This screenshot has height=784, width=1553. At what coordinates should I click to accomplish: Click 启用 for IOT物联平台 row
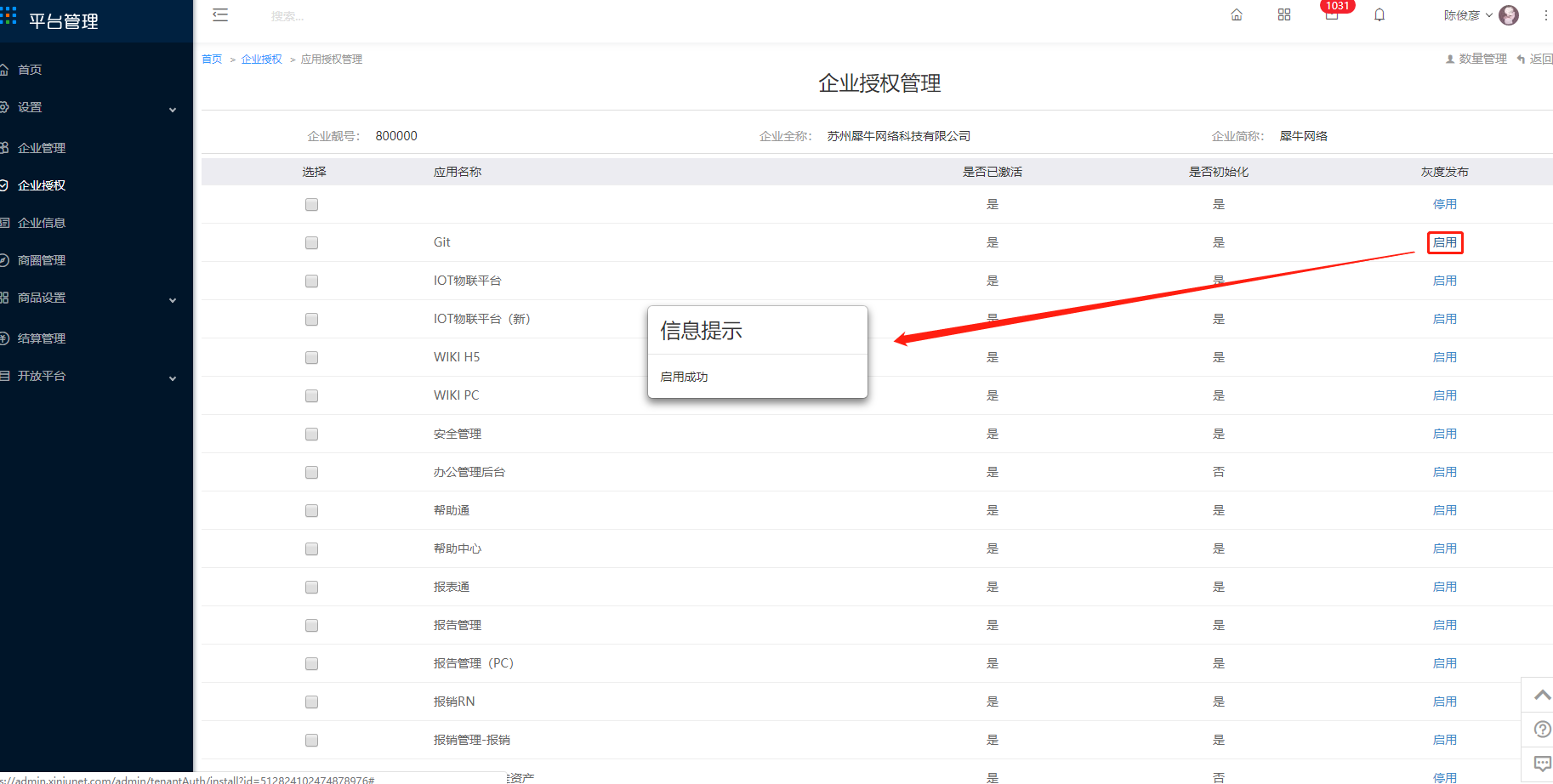pyautogui.click(x=1445, y=281)
